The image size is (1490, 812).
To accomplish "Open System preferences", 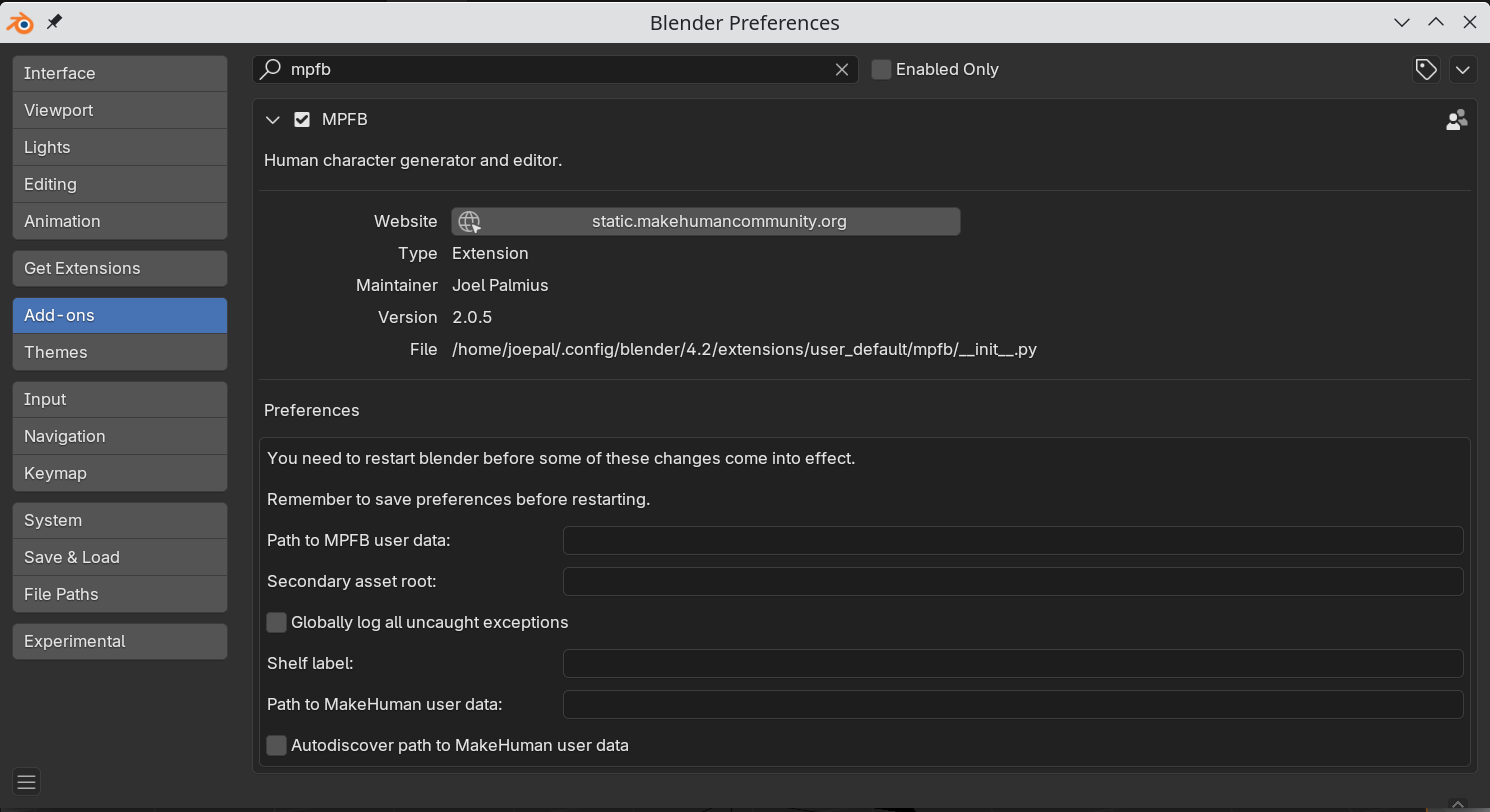I will click(x=120, y=520).
